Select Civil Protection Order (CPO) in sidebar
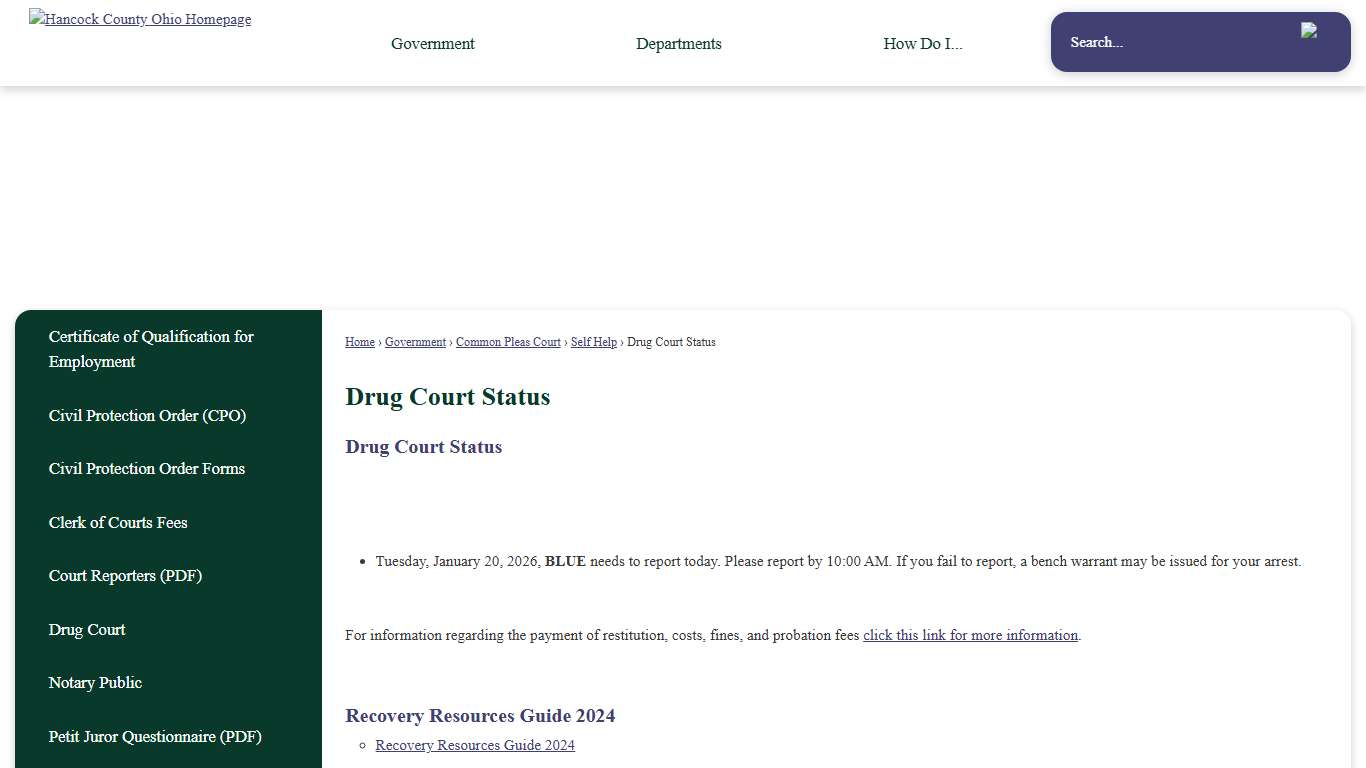Viewport: 1366px width, 768px height. (x=147, y=416)
